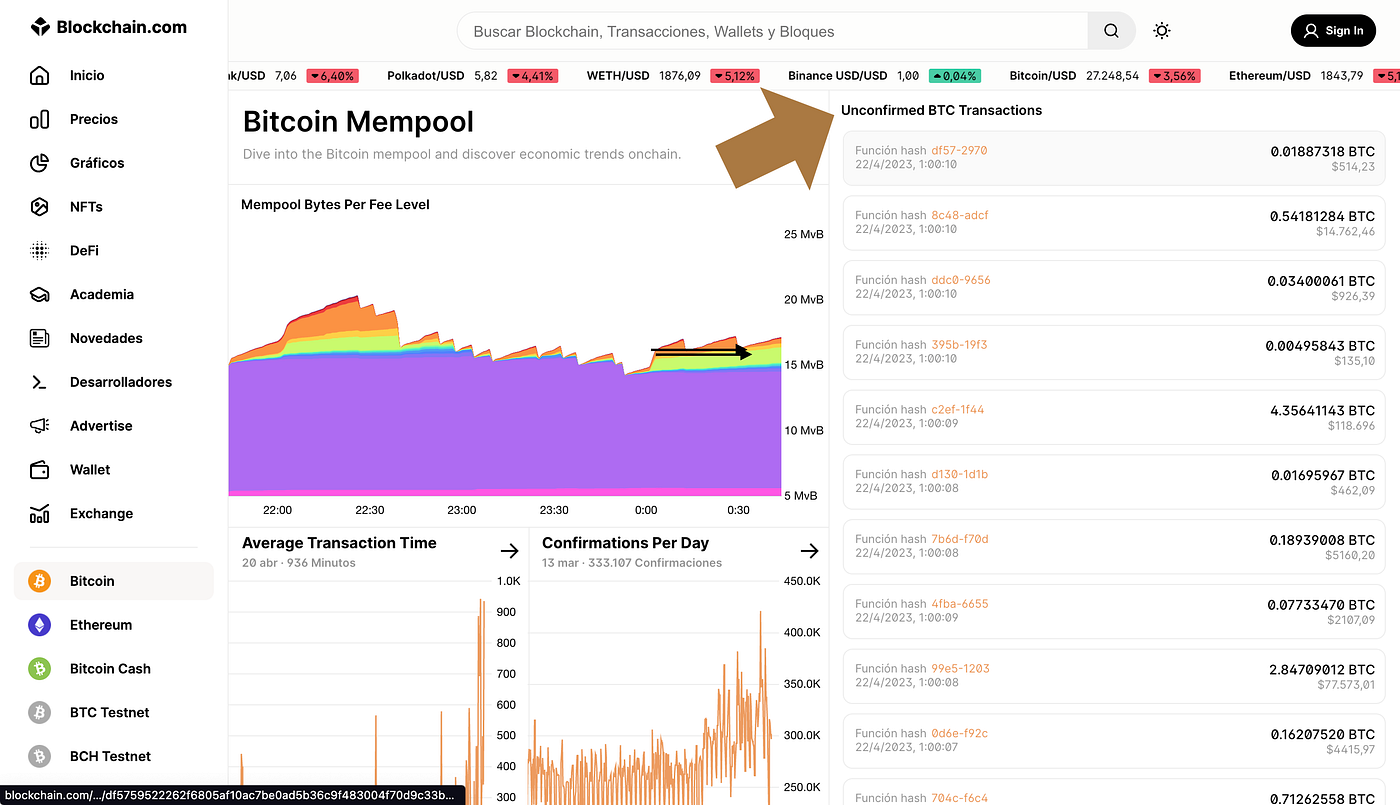Open the Blockchain.com logo home link
Viewport: 1400px width, 805px height.
[x=108, y=27]
